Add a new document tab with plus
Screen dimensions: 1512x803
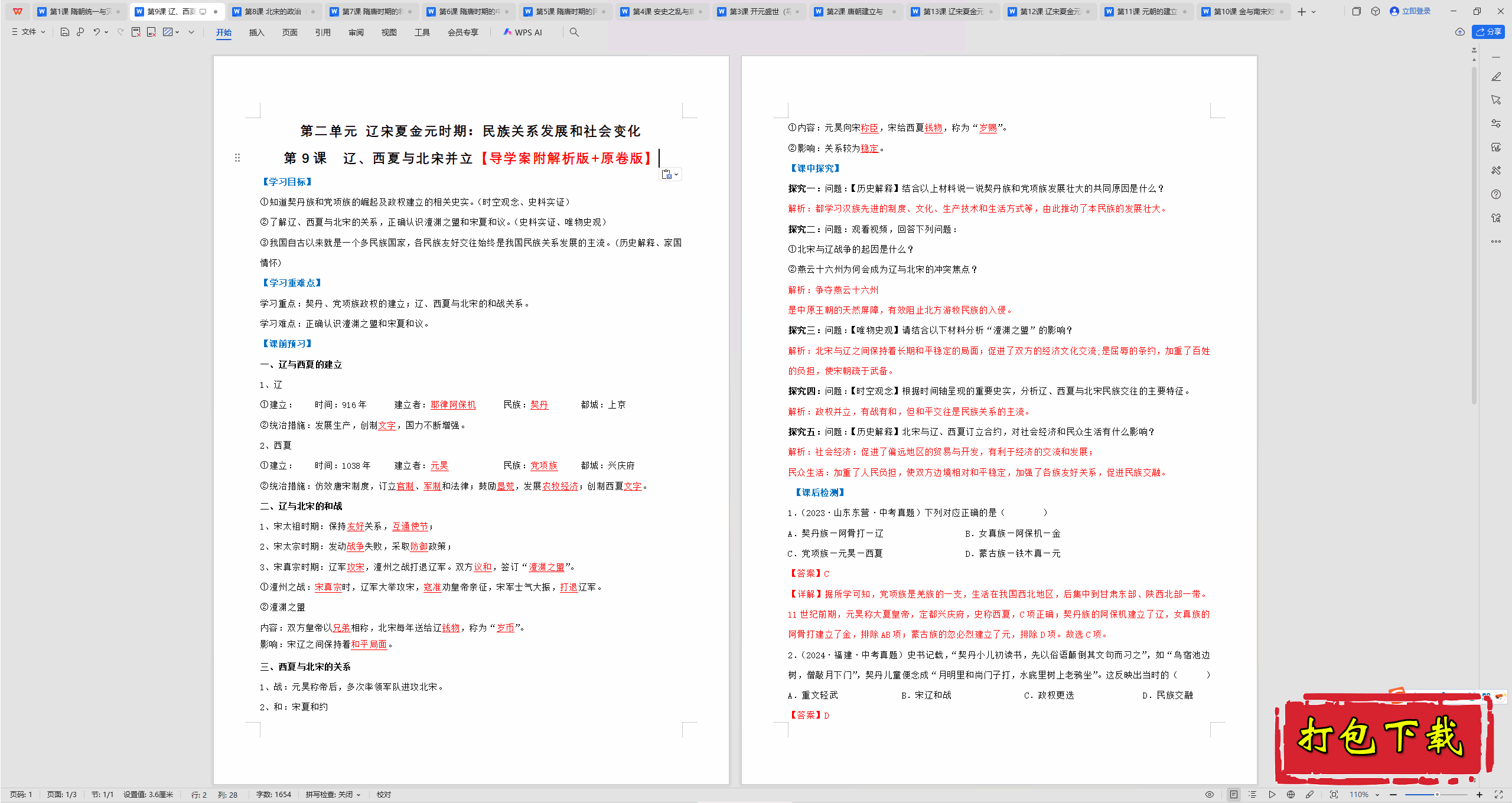pos(1302,12)
